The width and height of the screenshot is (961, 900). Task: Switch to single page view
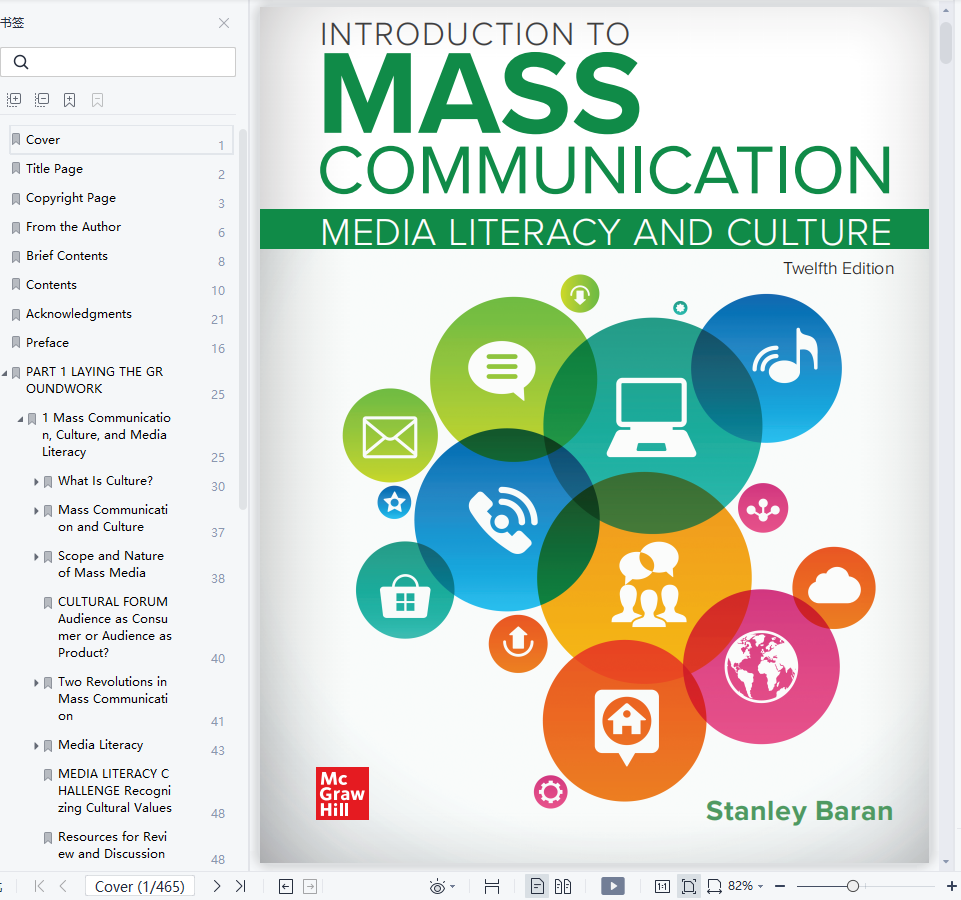click(x=537, y=887)
